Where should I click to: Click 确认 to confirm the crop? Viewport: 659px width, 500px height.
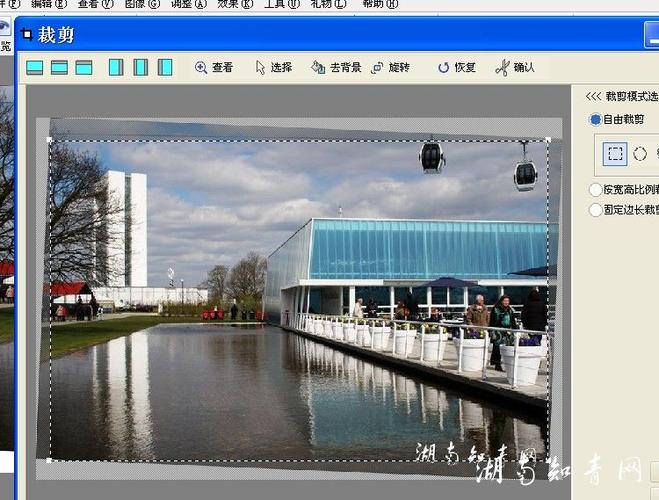point(515,67)
